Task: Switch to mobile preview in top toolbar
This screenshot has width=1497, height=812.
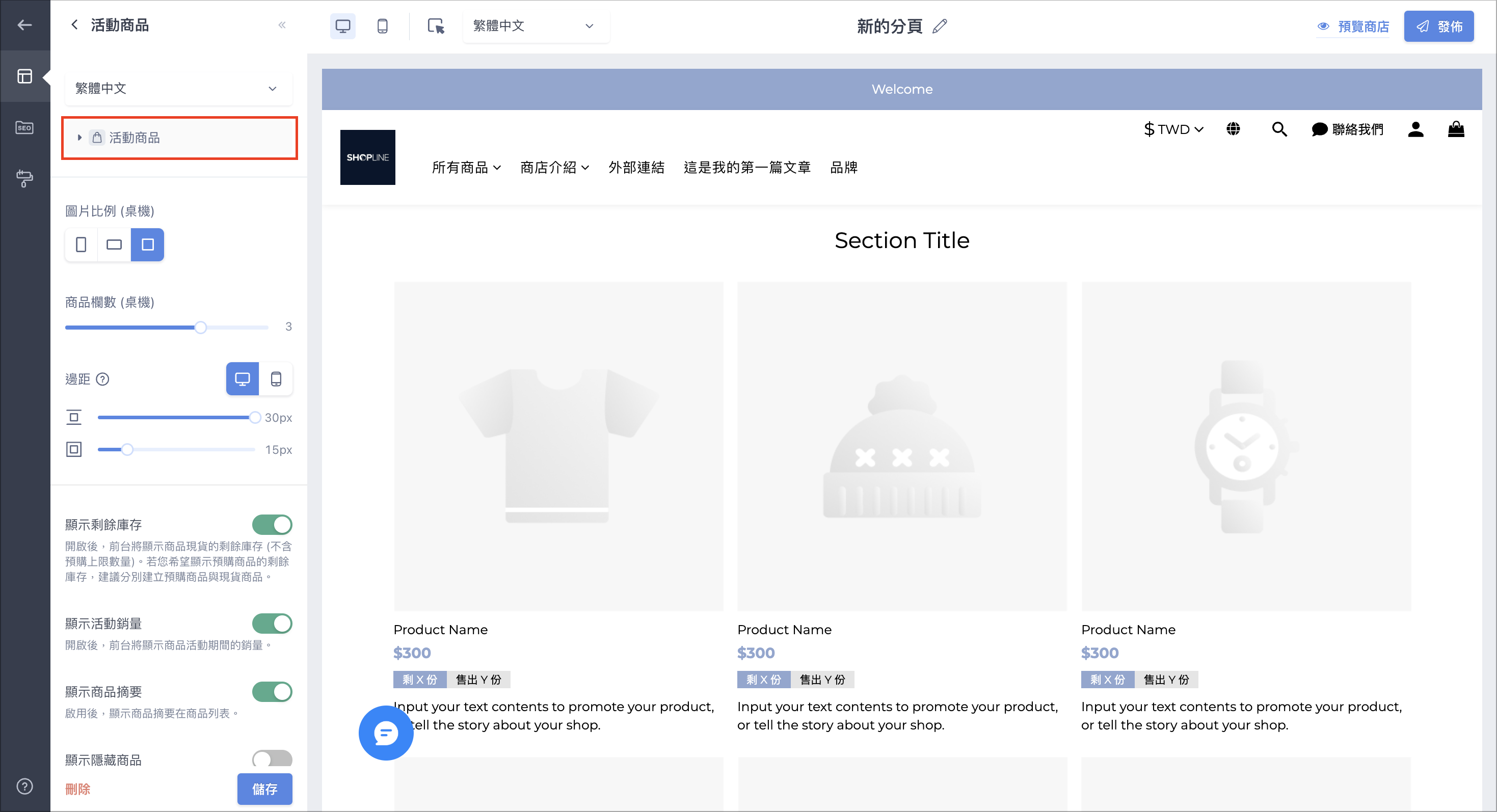Action: coord(382,26)
